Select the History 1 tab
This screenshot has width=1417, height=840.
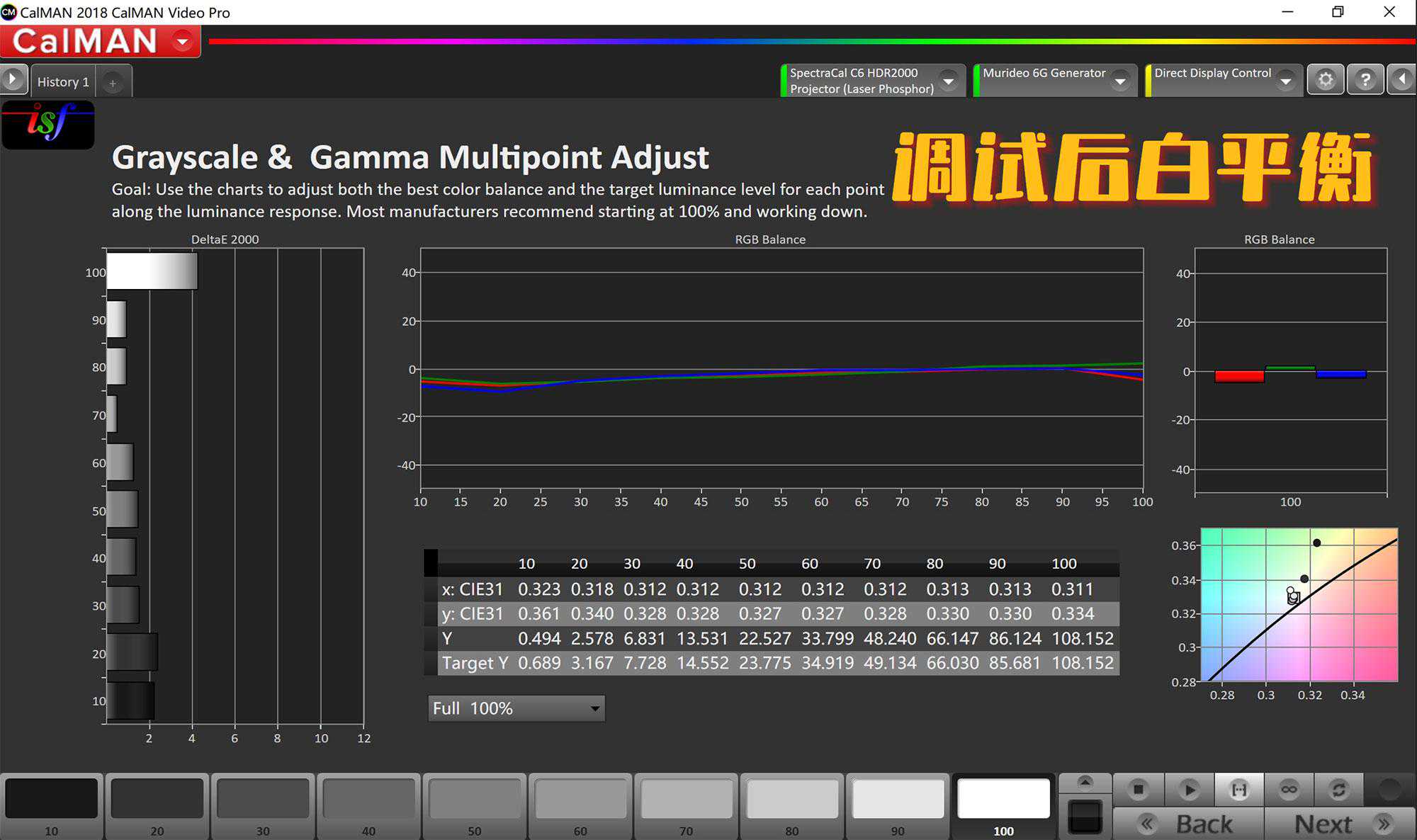tap(63, 82)
